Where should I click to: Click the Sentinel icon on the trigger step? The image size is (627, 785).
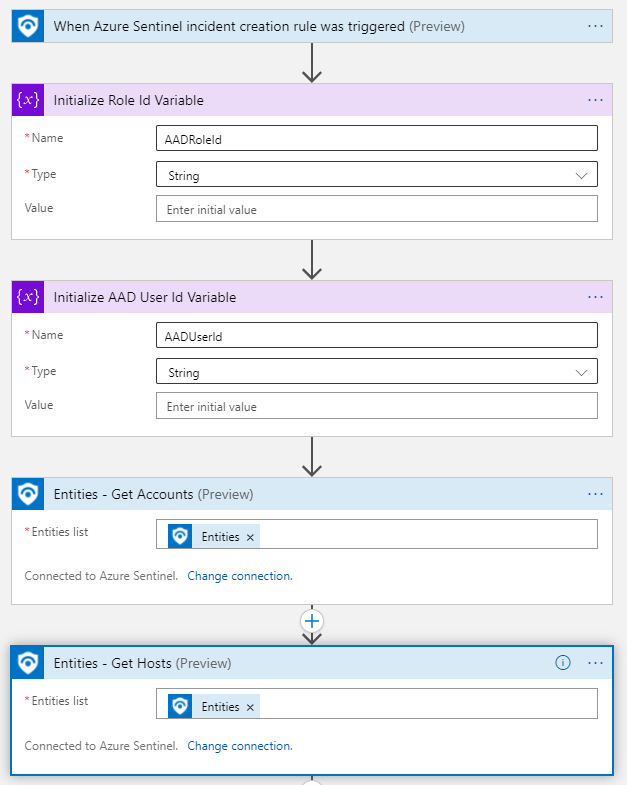coord(27,26)
